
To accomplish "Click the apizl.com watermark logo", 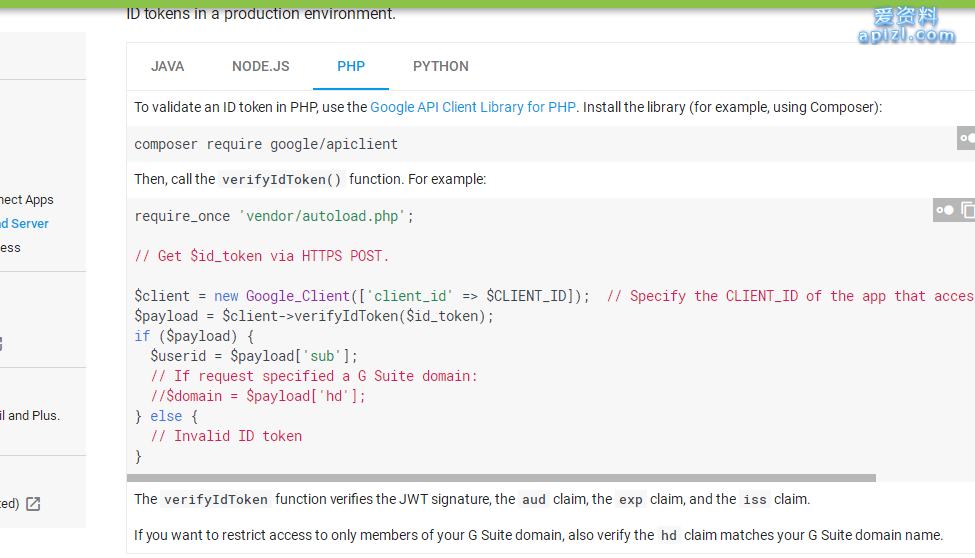I will point(906,26).
